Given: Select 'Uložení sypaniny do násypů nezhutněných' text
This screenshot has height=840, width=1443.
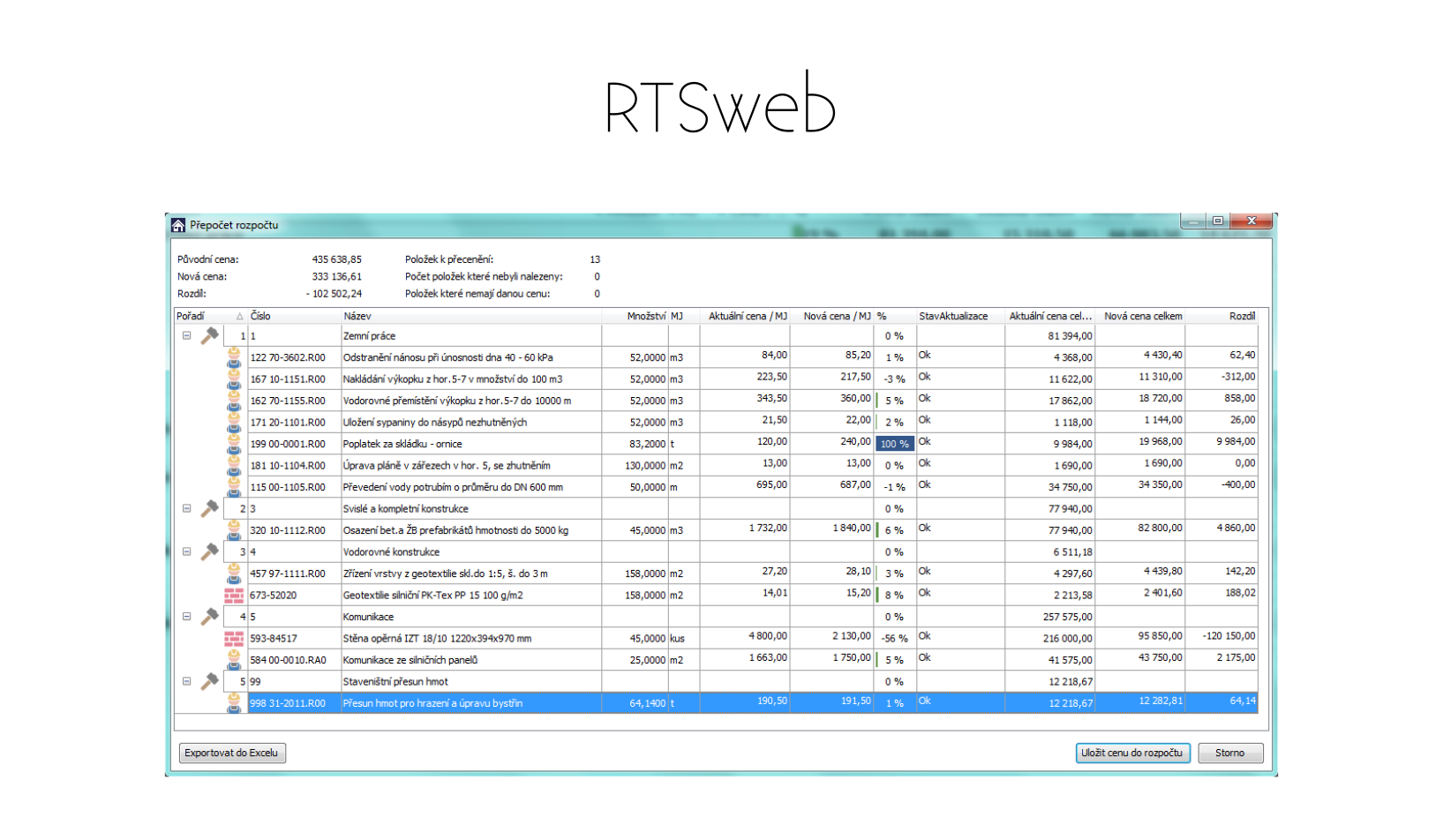Looking at the screenshot, I should [x=435, y=423].
